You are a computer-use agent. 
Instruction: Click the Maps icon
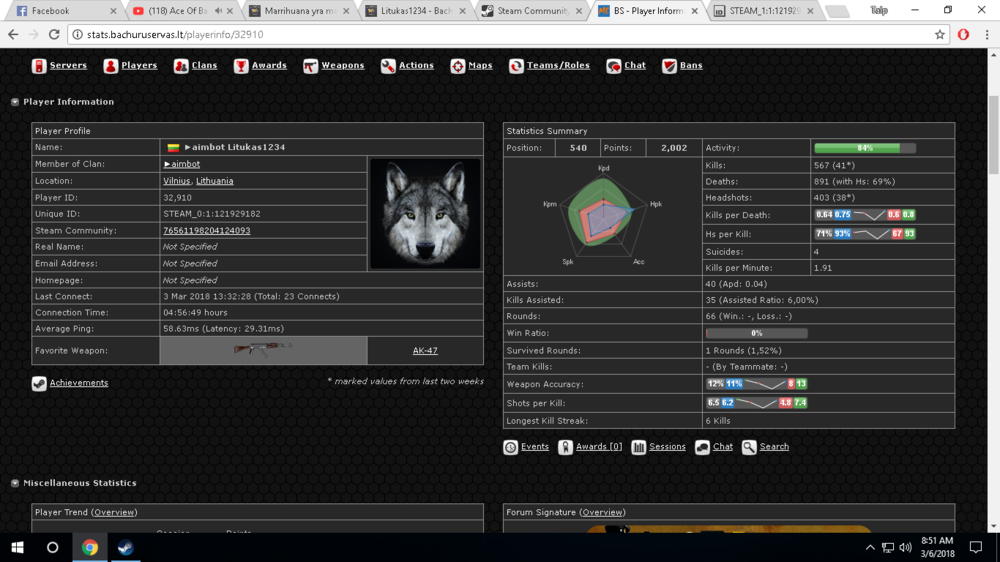point(457,66)
